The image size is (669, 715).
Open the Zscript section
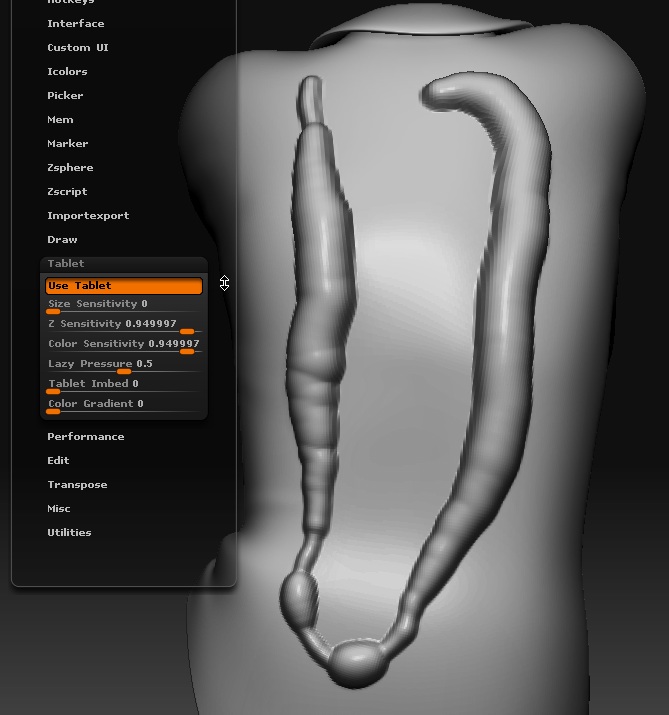(x=67, y=192)
